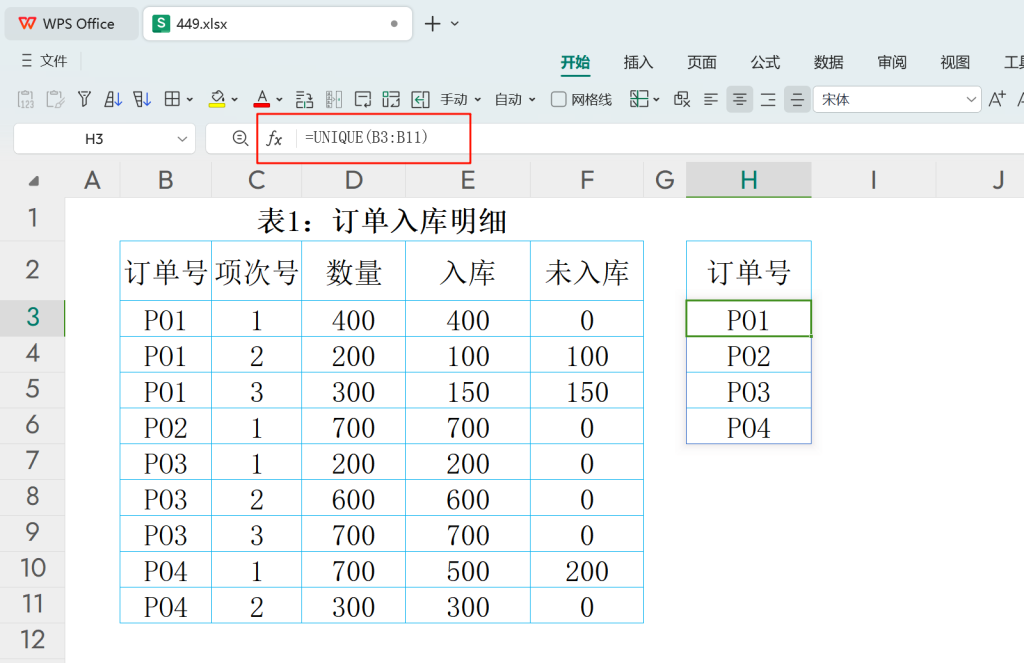Open insert function fx button
This screenshot has height=663, width=1024.
point(274,138)
